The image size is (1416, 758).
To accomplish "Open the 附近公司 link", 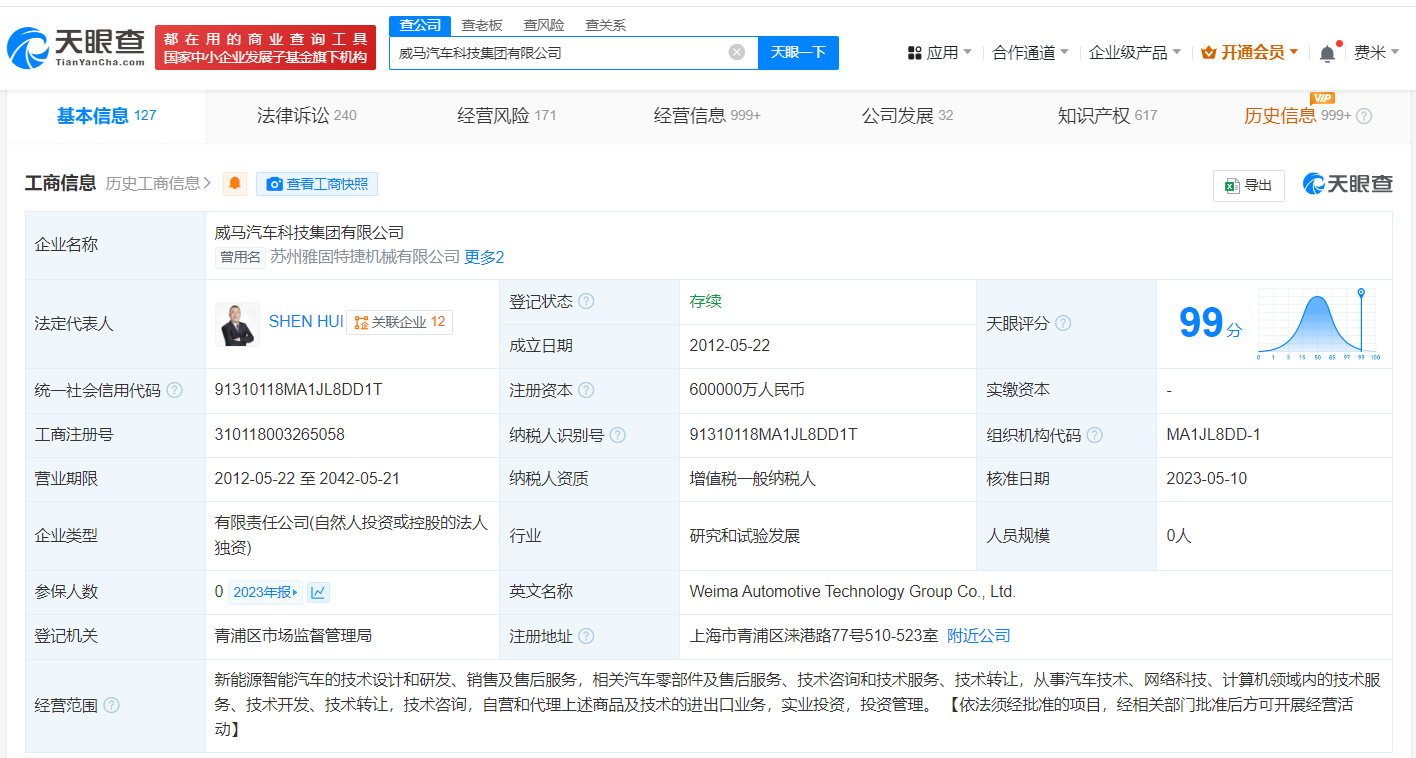I will pos(978,636).
